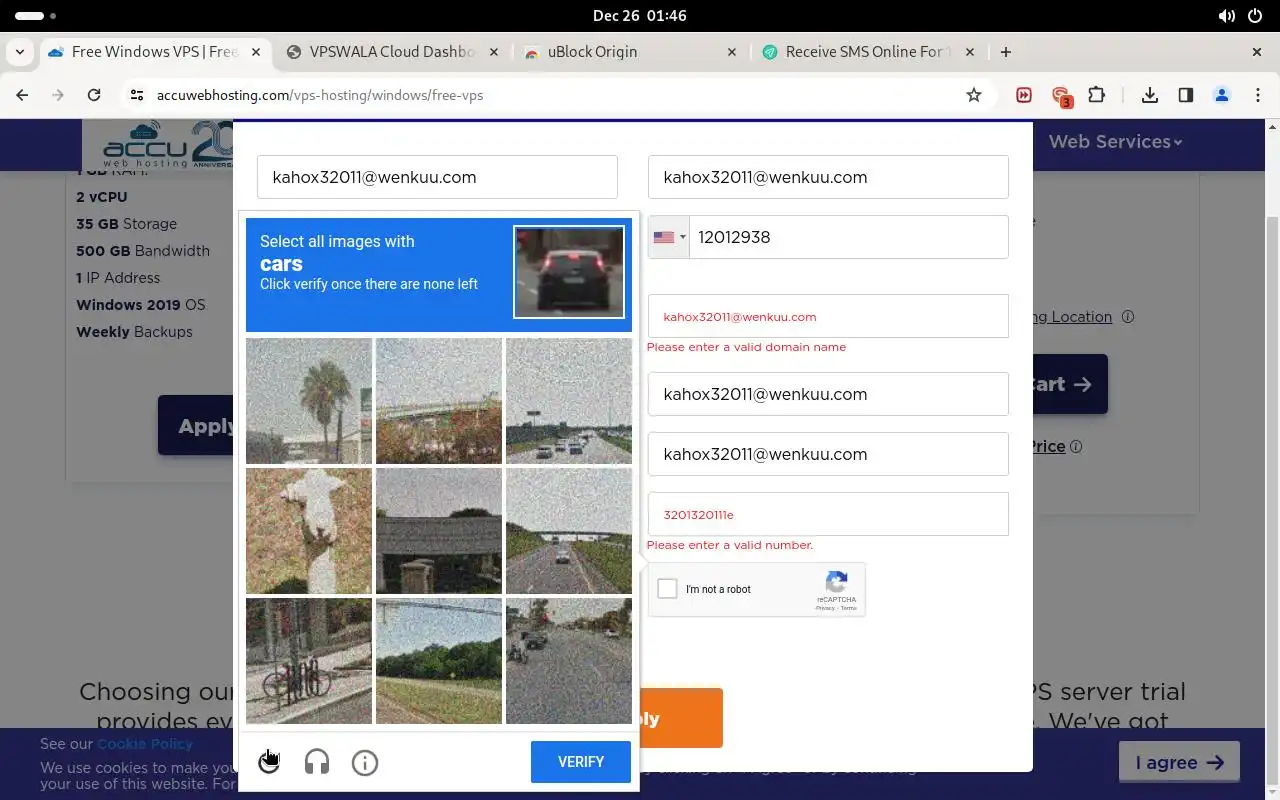Screen dimensions: 1280x800
Task: Expand the Web Services menu
Action: coord(1115,142)
